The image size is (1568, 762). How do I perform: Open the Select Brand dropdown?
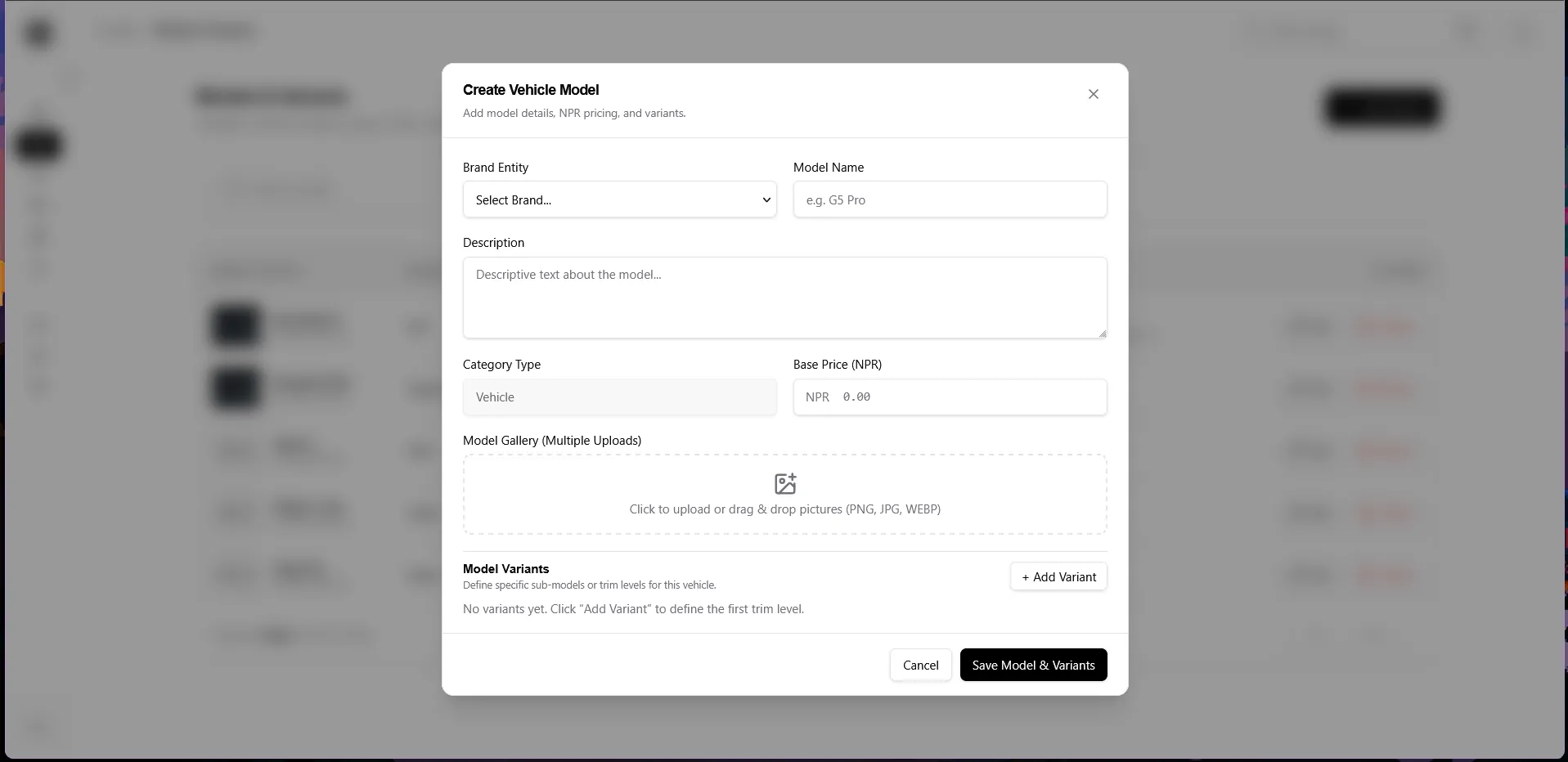pos(619,199)
